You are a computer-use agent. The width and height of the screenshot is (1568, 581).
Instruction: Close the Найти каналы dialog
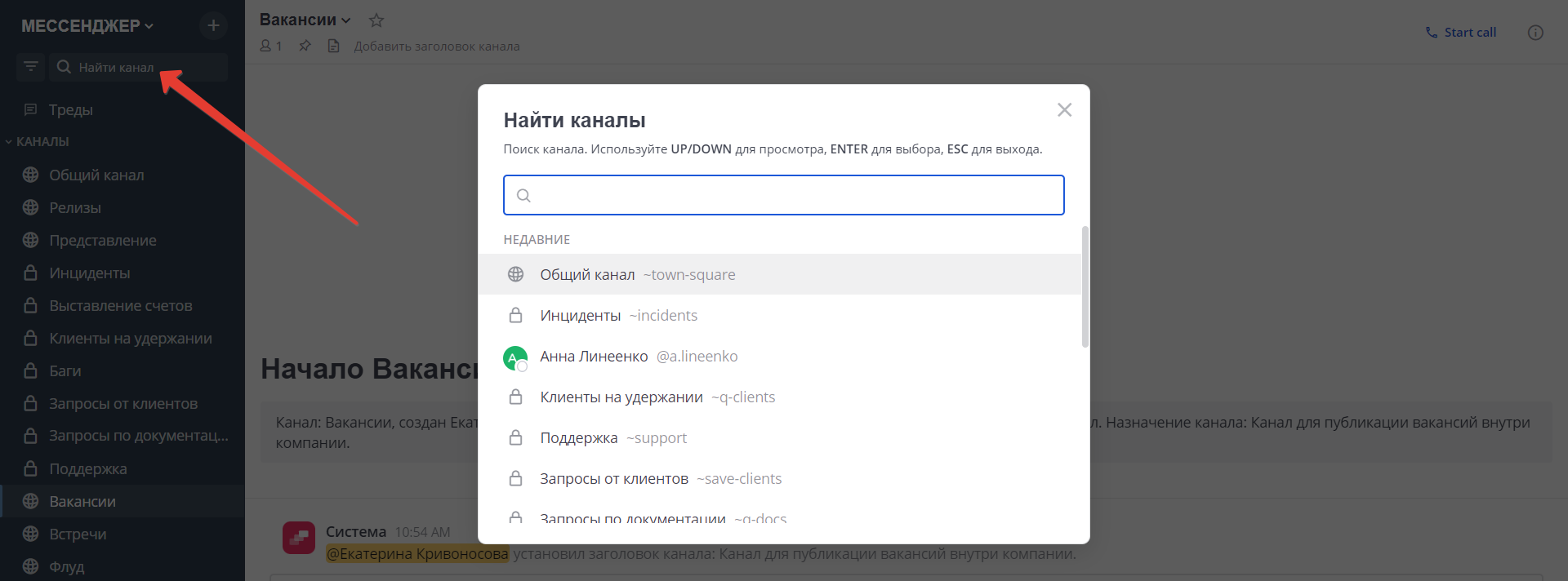tap(1064, 109)
